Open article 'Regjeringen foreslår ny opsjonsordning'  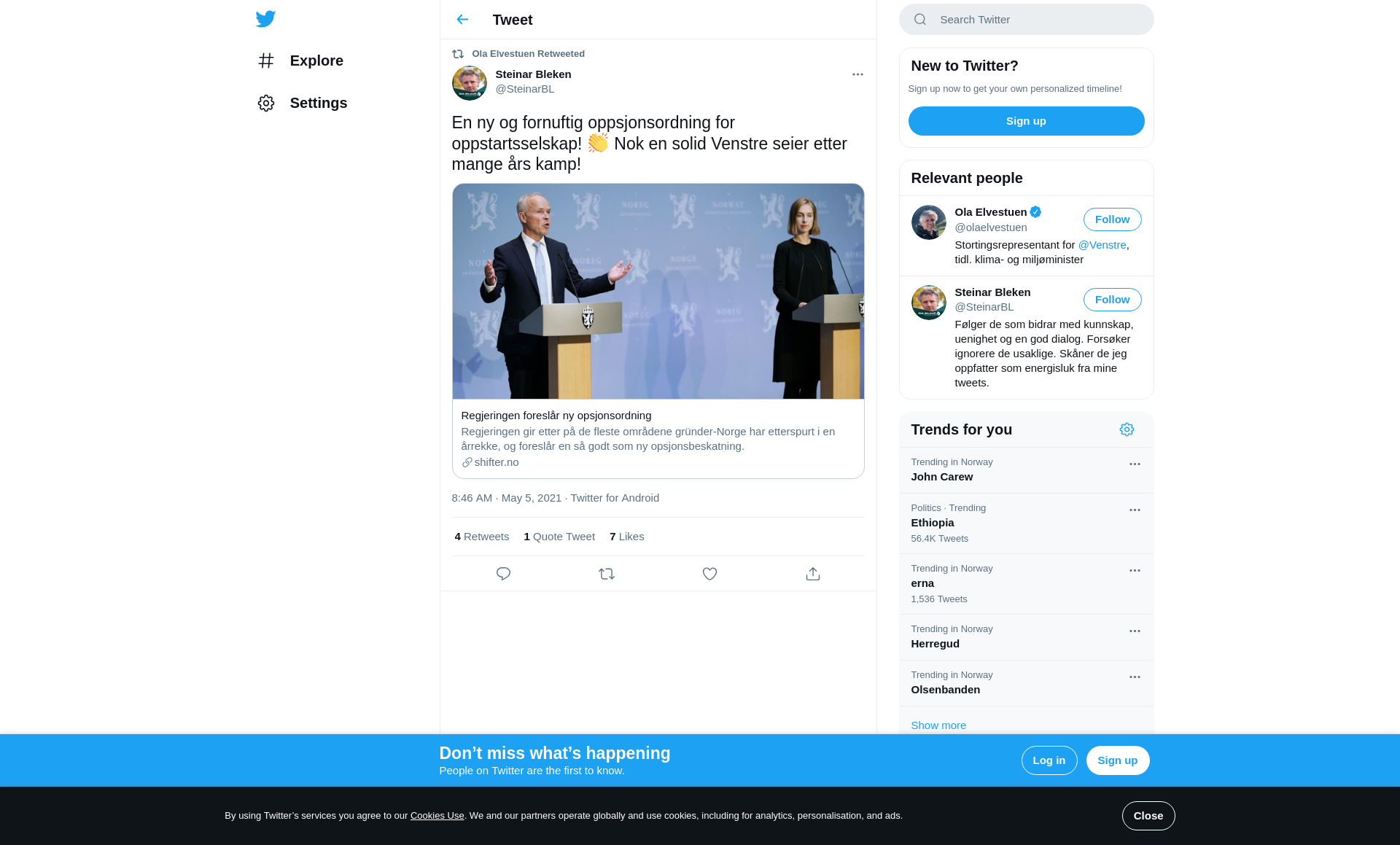coord(556,416)
